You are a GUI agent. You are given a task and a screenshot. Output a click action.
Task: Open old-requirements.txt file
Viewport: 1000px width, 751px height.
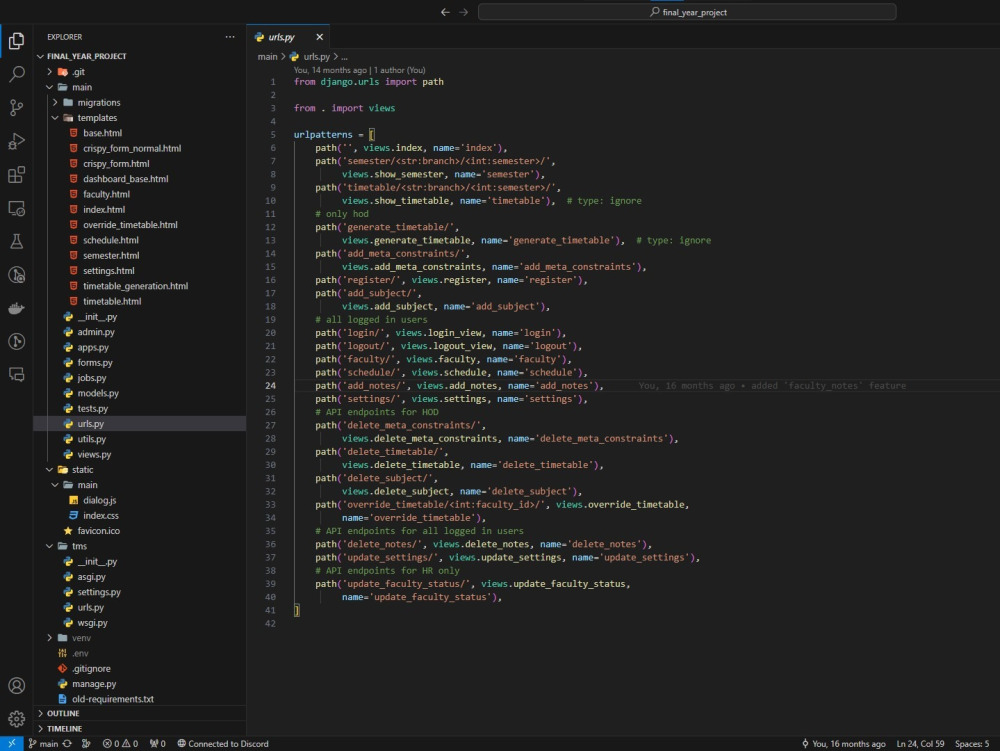tap(140, 699)
